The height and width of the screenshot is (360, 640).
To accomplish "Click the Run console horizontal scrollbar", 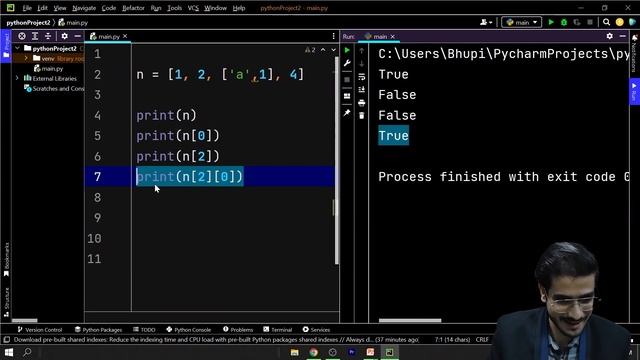I will pyautogui.click(x=410, y=320).
